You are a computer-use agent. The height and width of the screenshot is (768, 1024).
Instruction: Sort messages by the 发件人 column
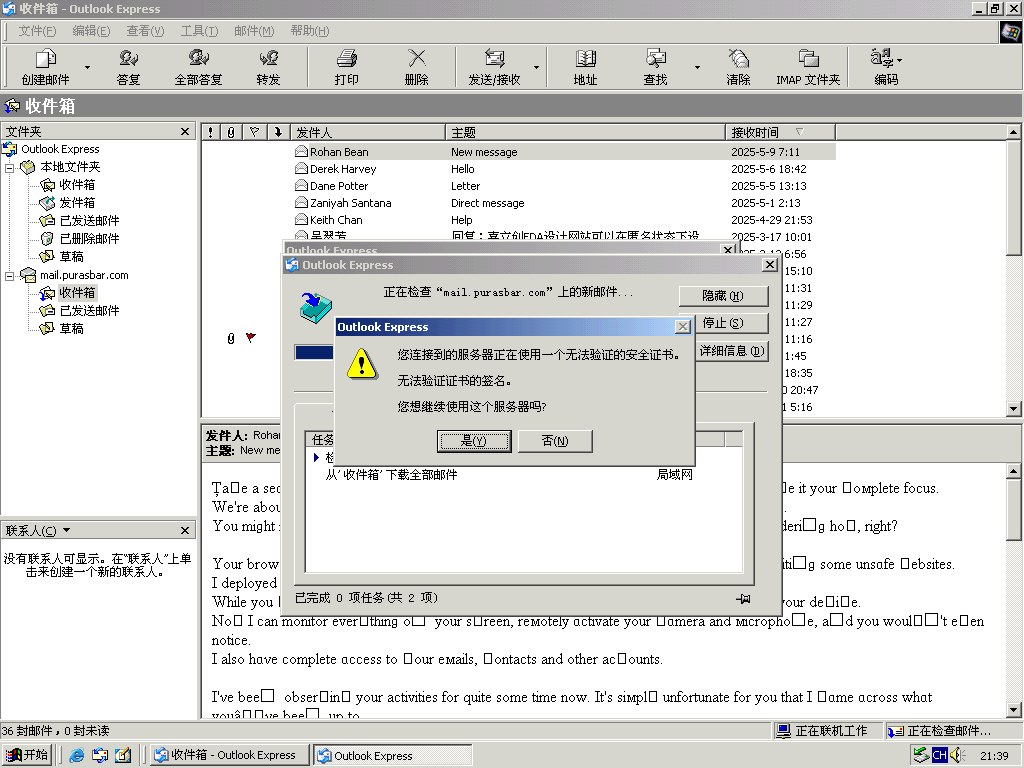(x=368, y=133)
